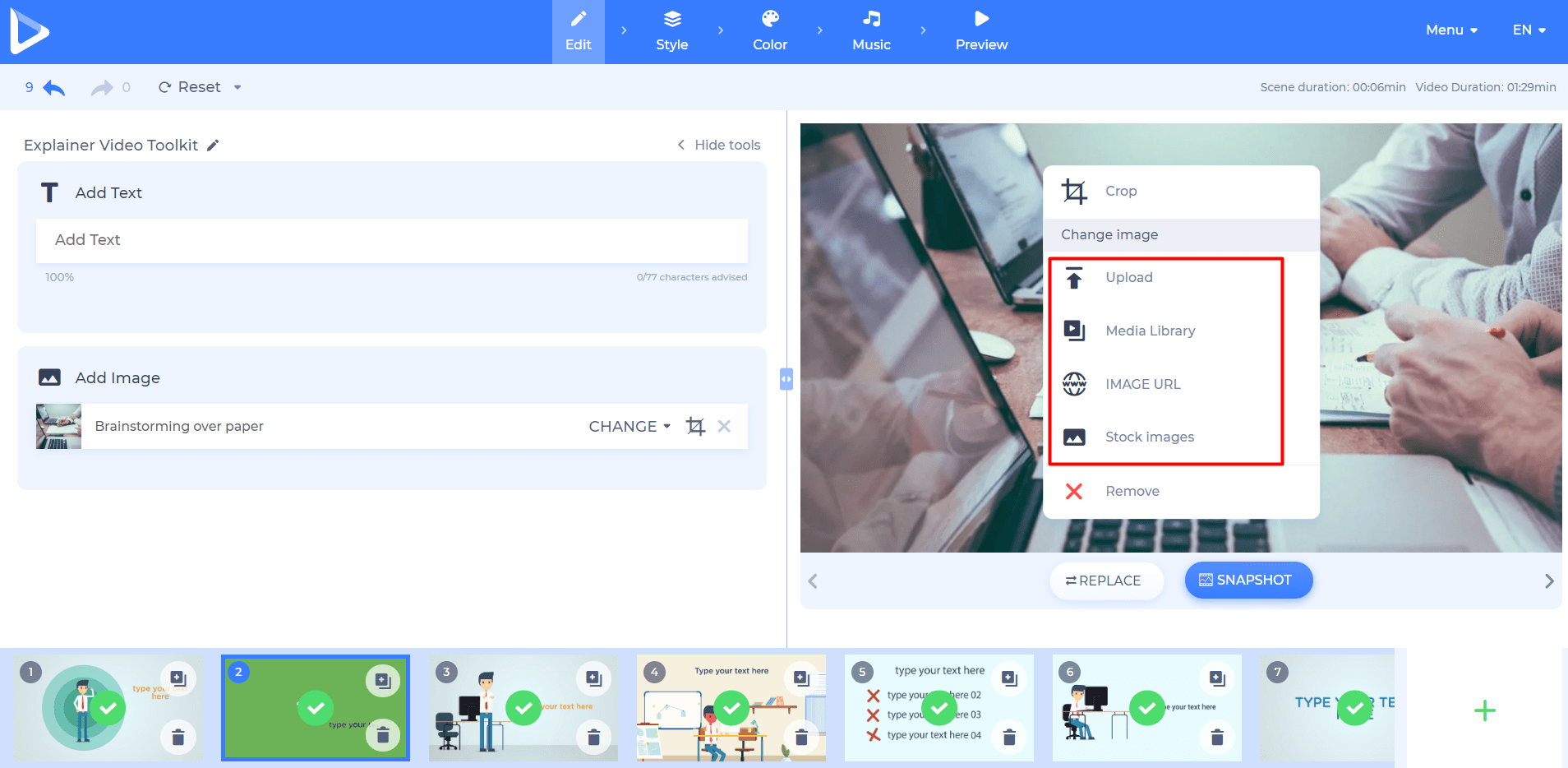
Task: Open the Upload option to change the image
Action: [x=1128, y=277]
